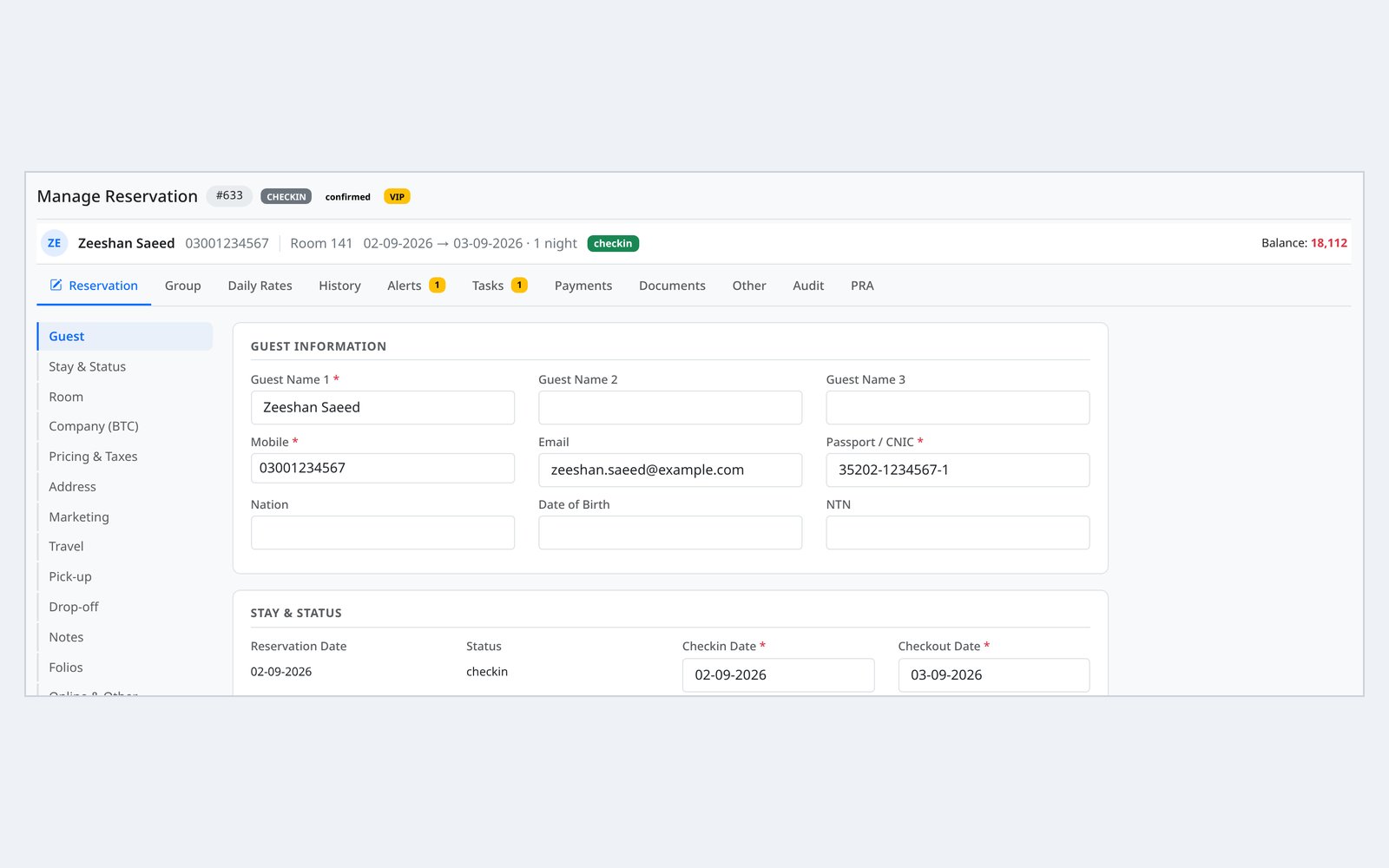This screenshot has height=868, width=1389.
Task: Click the #633 reservation number badge
Action: [x=229, y=196]
